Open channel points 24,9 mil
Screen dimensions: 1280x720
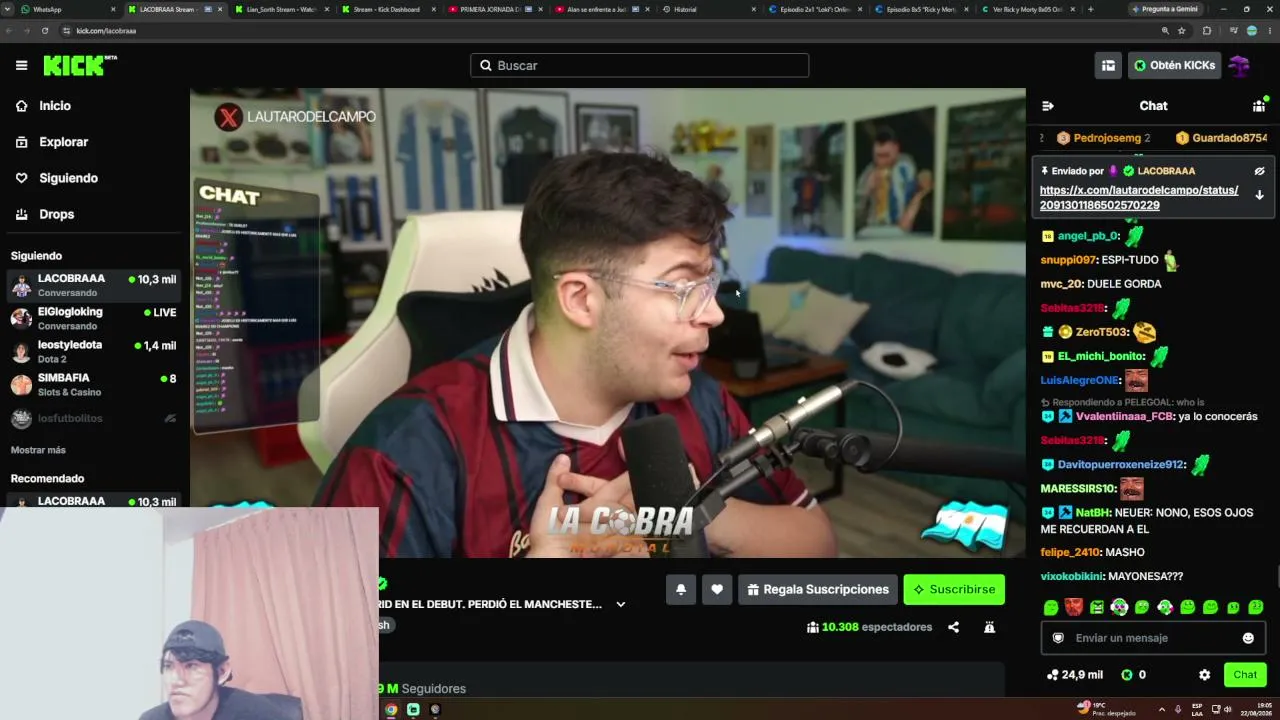[x=1074, y=675]
